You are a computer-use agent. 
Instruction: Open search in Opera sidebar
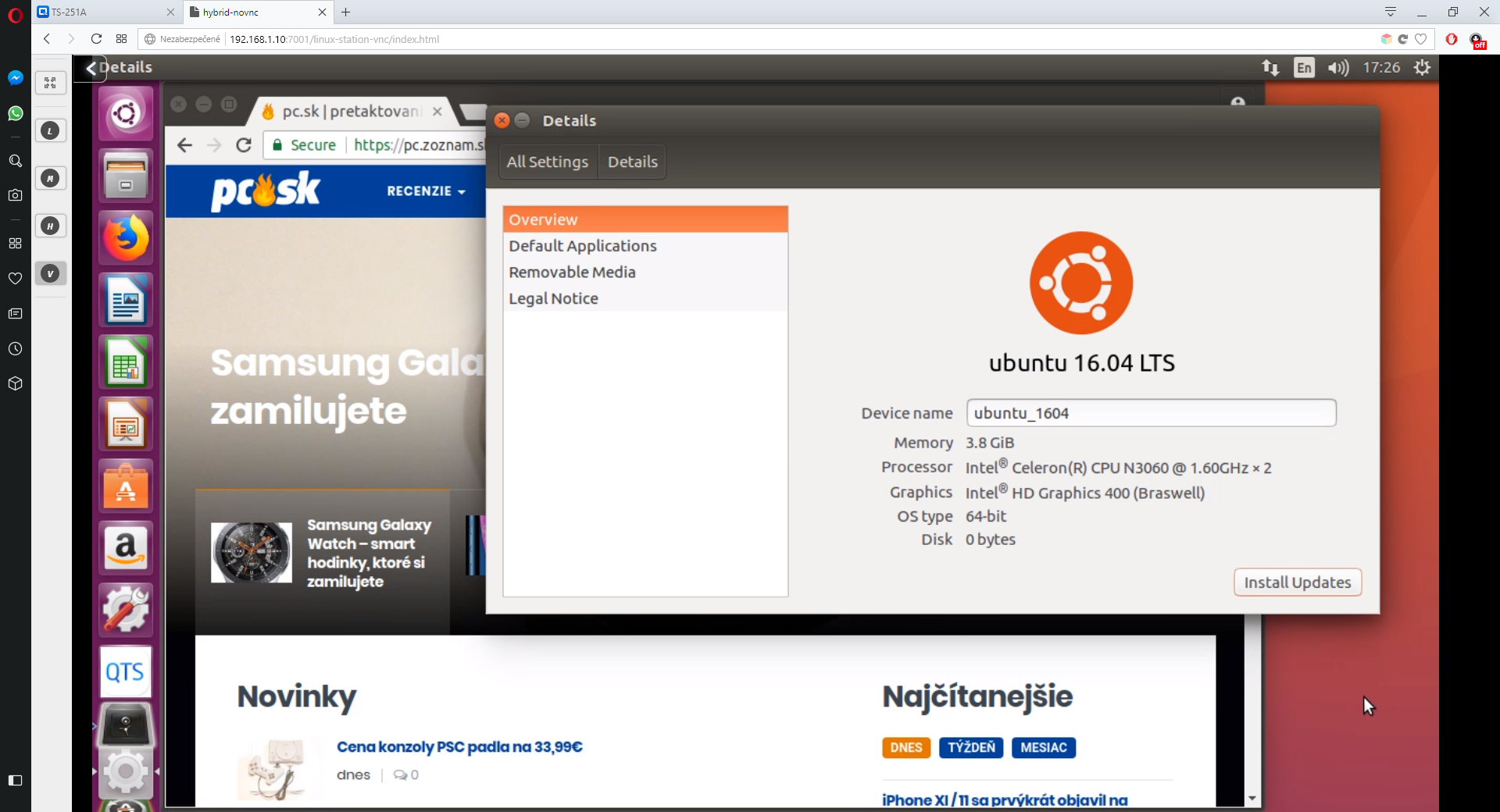point(15,161)
